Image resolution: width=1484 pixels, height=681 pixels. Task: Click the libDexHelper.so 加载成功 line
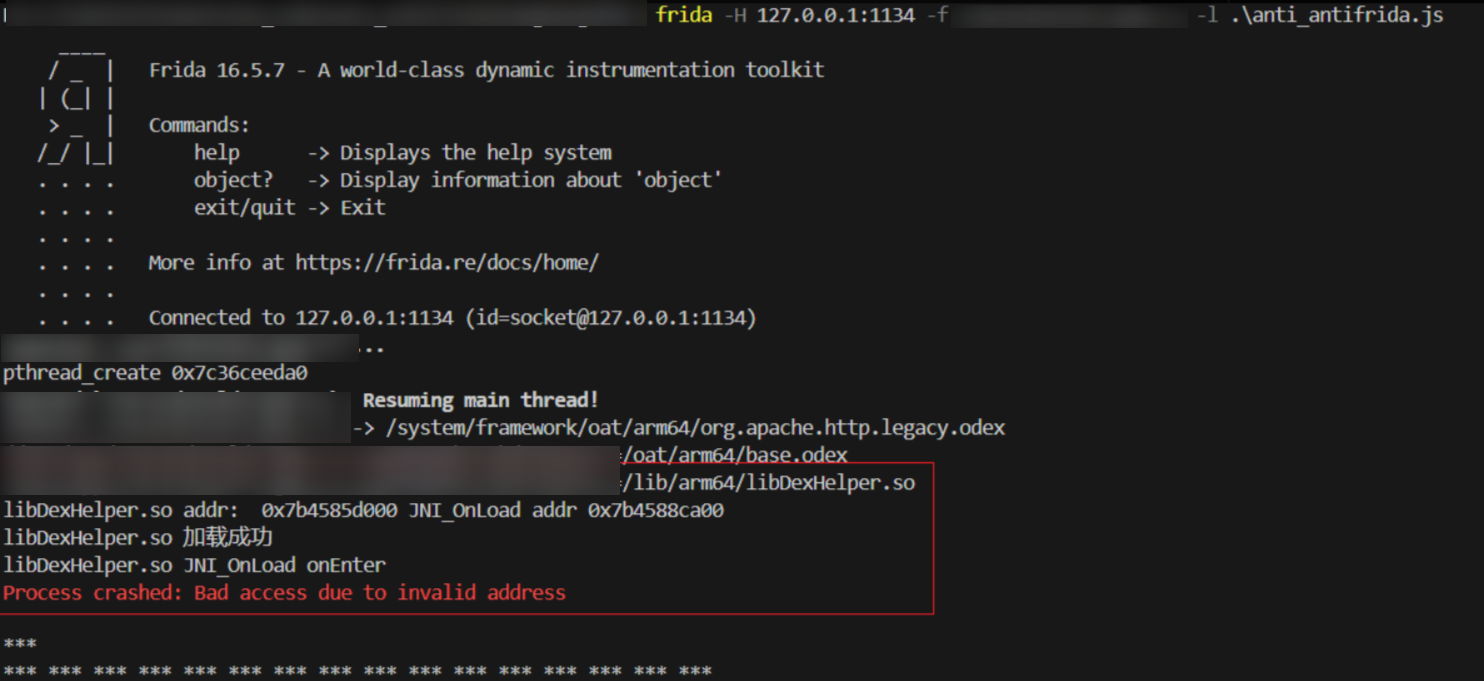click(x=138, y=538)
